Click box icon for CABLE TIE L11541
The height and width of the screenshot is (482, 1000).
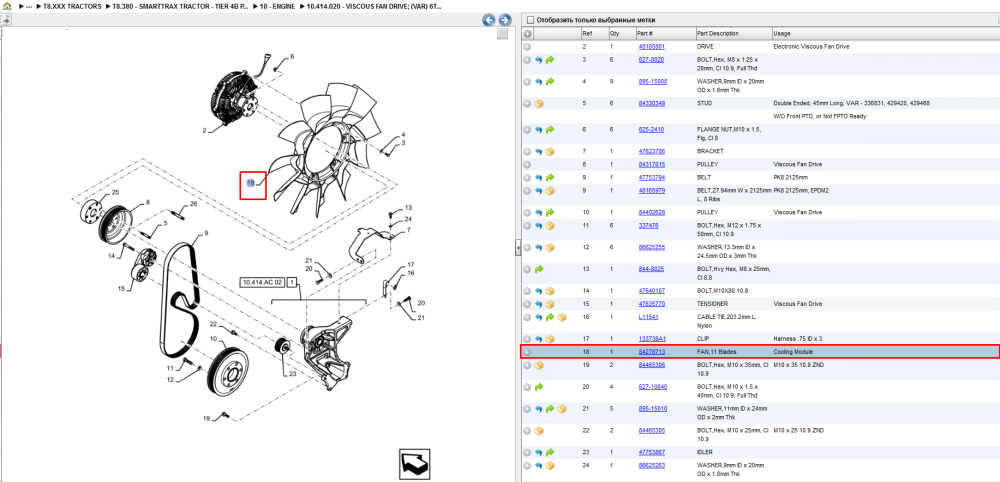(x=562, y=317)
